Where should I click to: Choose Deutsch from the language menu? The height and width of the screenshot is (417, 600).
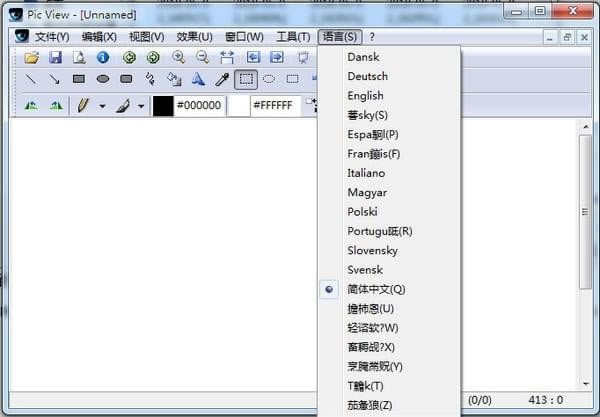pyautogui.click(x=367, y=76)
